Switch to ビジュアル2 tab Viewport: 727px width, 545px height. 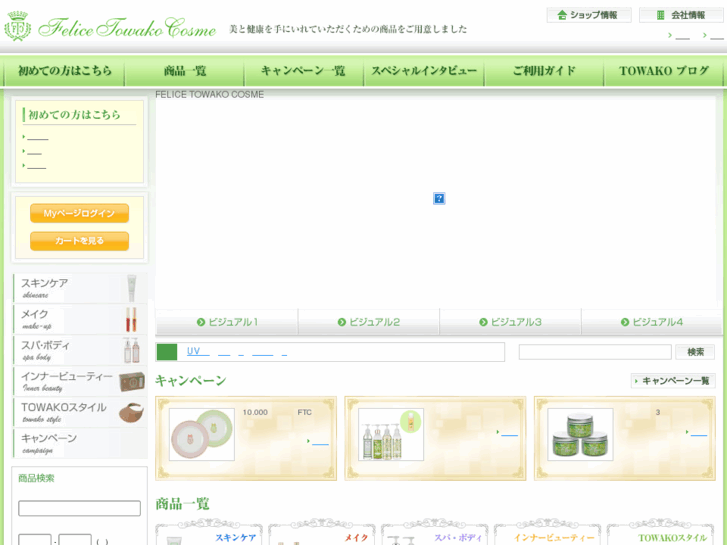pyautogui.click(x=369, y=322)
